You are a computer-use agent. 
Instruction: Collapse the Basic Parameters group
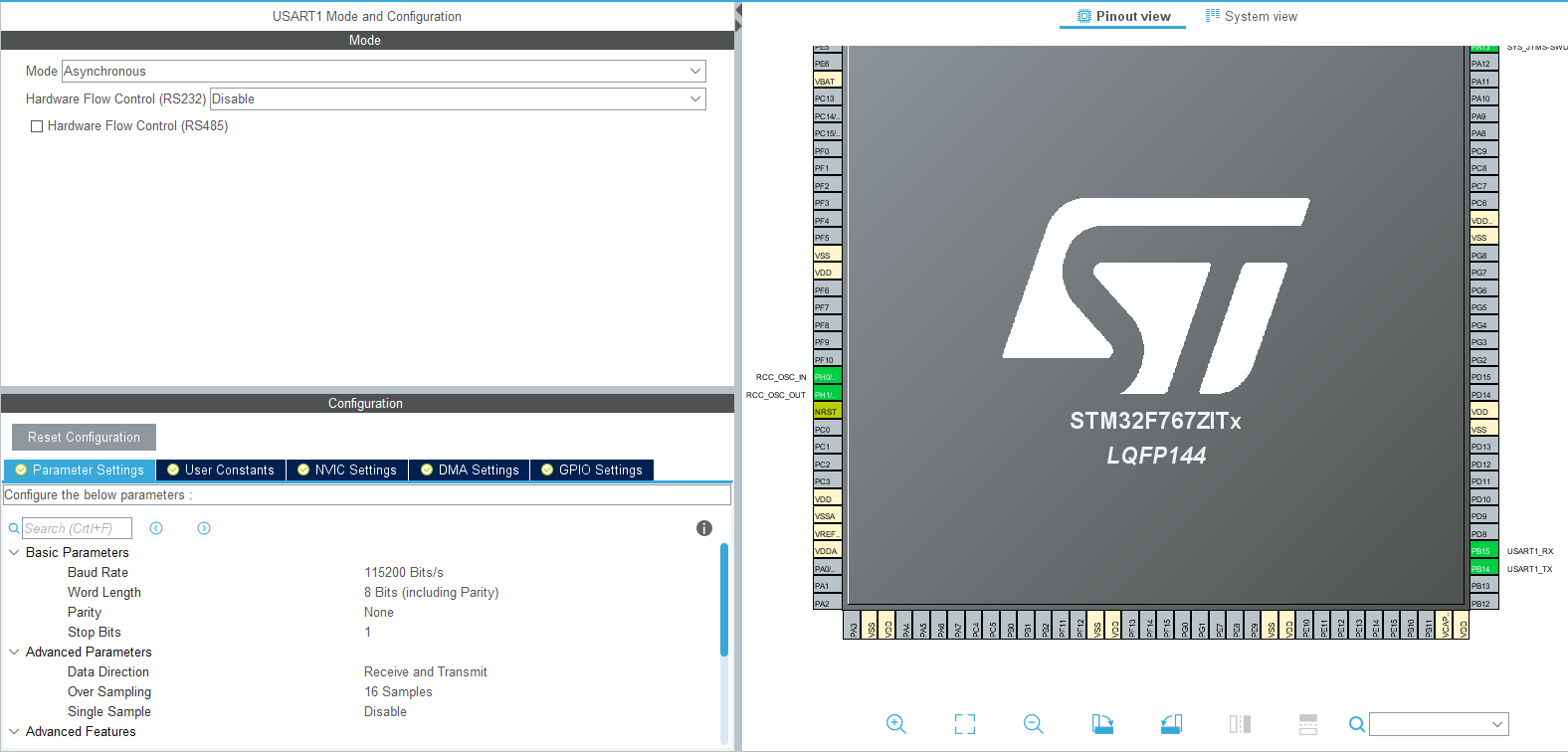pyautogui.click(x=14, y=552)
